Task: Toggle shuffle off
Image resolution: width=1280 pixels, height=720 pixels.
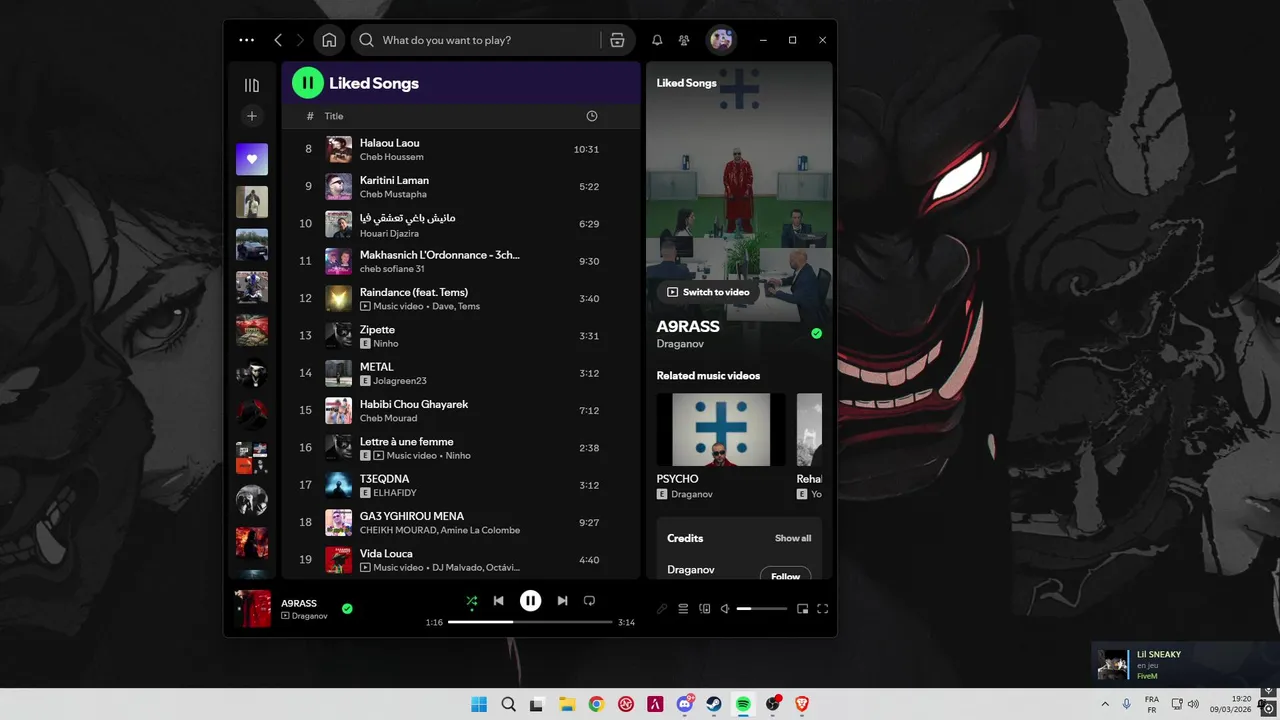Action: pos(471,601)
